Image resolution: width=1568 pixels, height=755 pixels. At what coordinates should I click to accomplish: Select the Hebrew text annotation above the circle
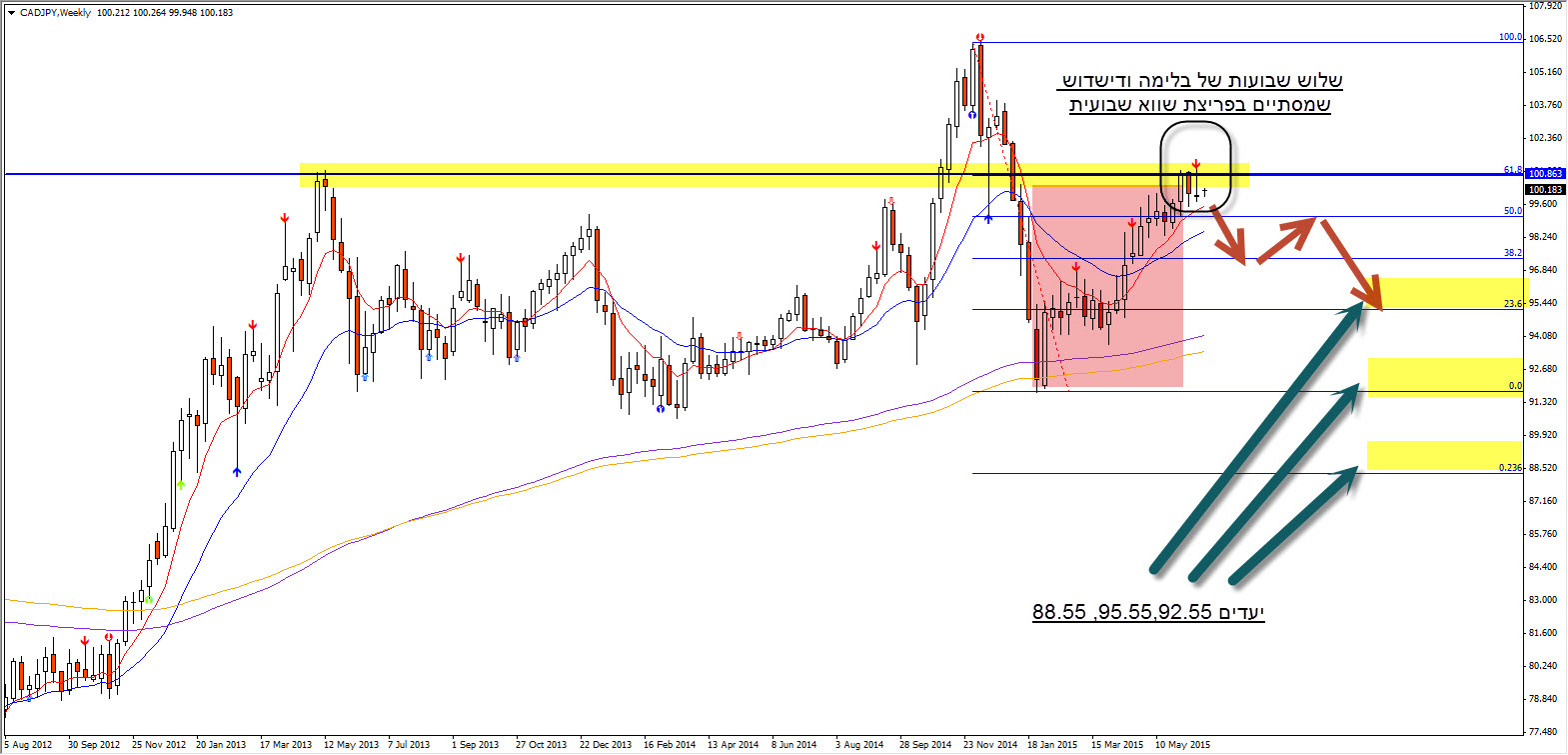[x=1200, y=92]
